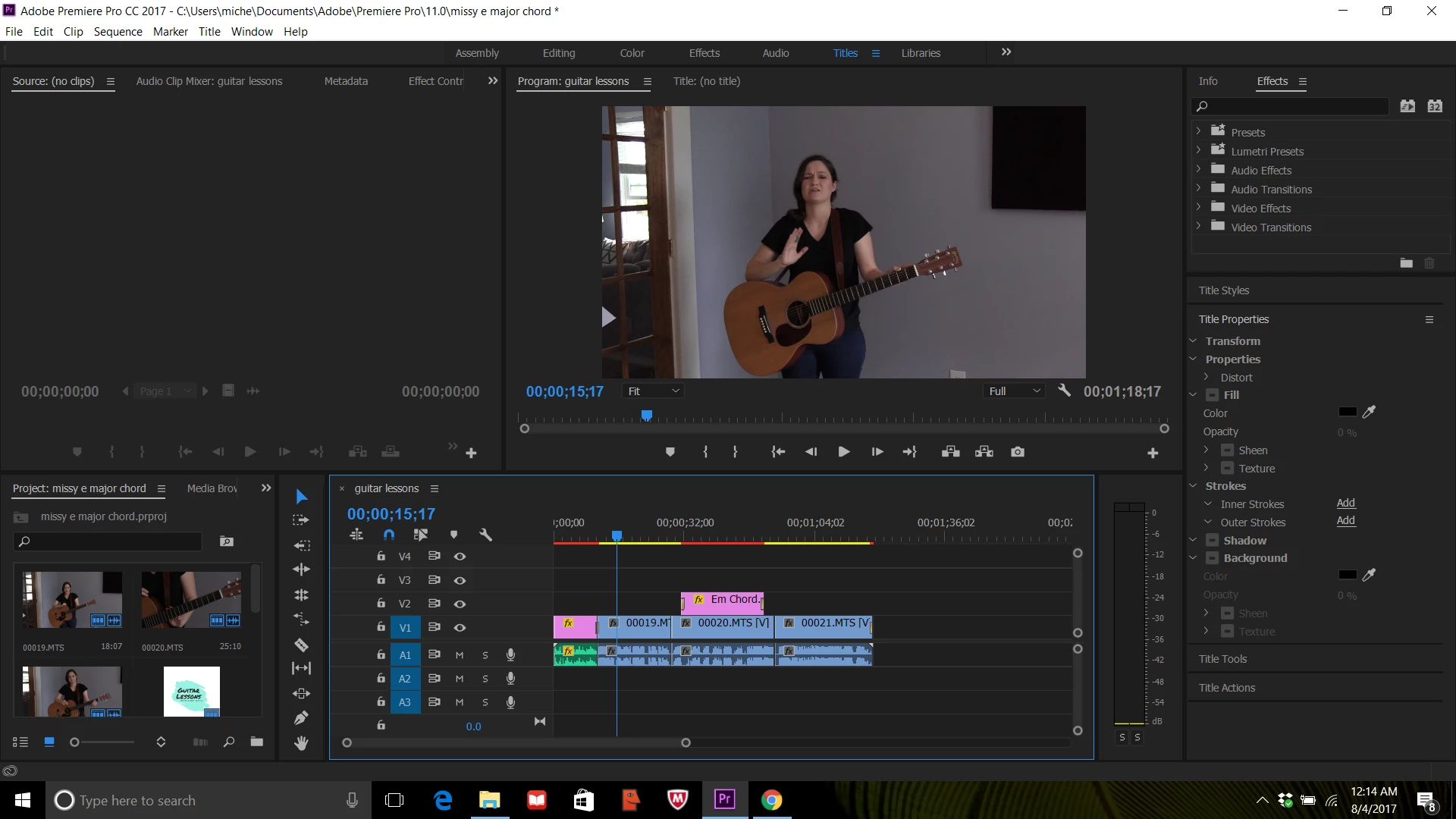This screenshot has width=1456, height=819.
Task: Mute audio track A1
Action: coord(460,655)
